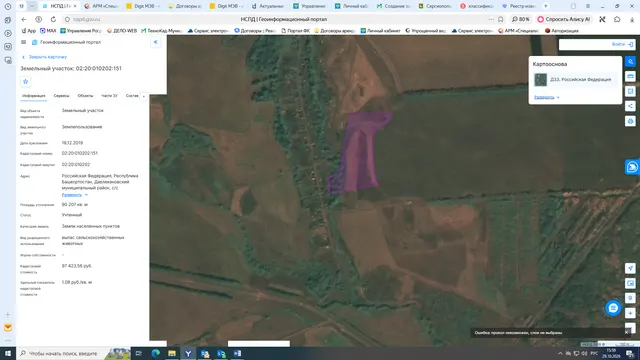
Task: Reload the browser page
Action: click(53, 19)
